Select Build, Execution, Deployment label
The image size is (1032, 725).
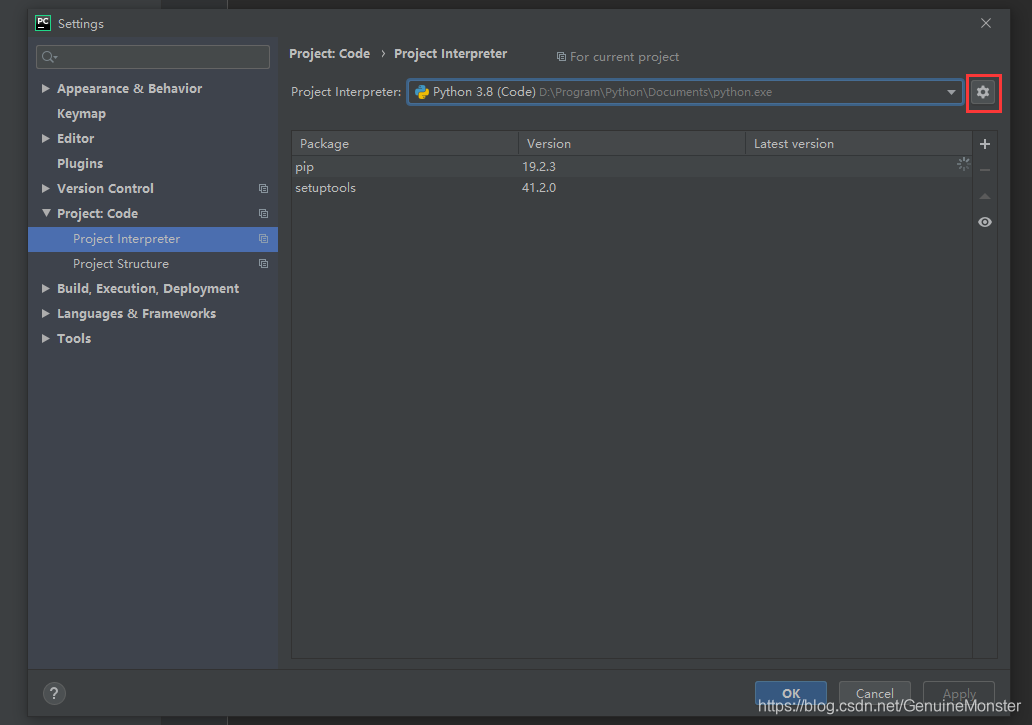(147, 289)
